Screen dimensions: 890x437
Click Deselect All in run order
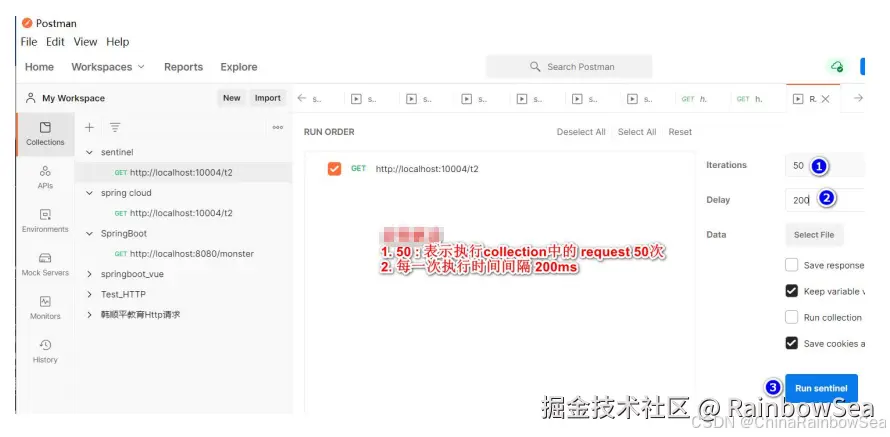581,132
